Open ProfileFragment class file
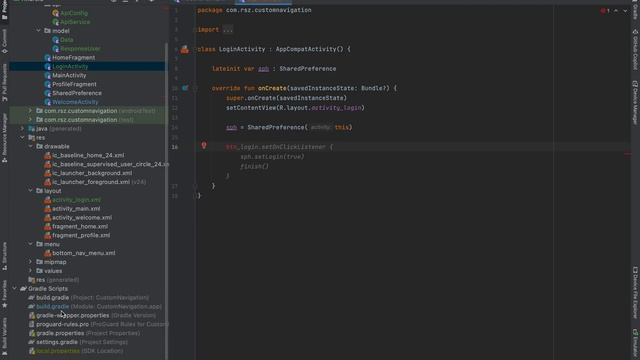This screenshot has width=640, height=360. (74, 84)
